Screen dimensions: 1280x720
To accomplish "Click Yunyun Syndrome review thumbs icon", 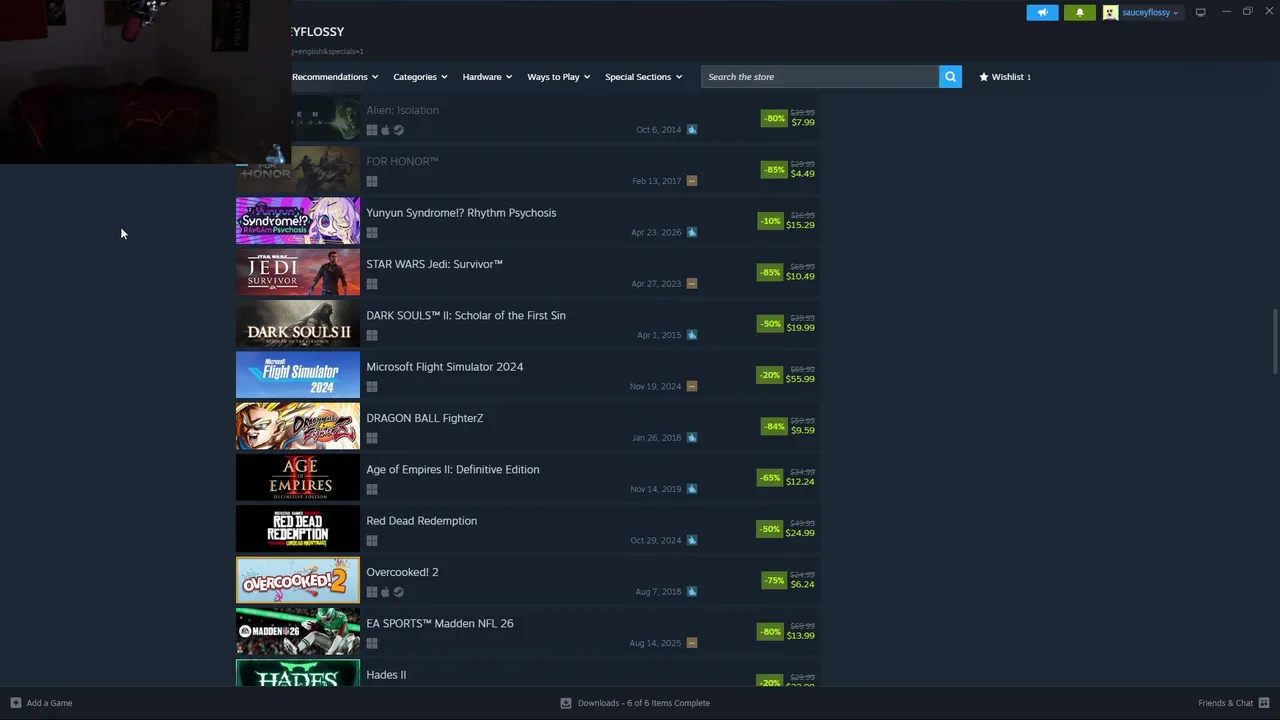I will (x=692, y=232).
